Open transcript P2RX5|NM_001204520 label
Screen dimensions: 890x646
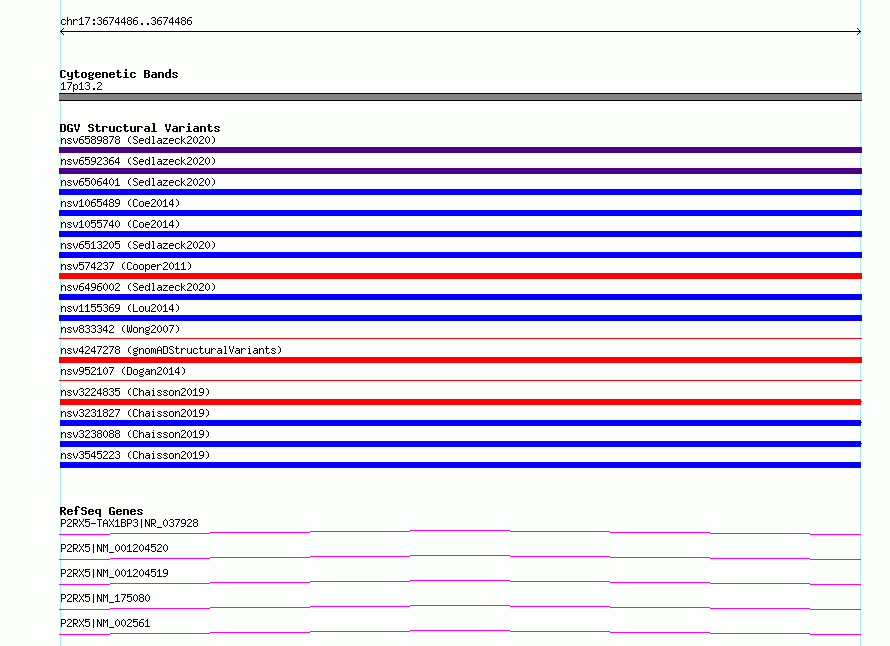(114, 548)
